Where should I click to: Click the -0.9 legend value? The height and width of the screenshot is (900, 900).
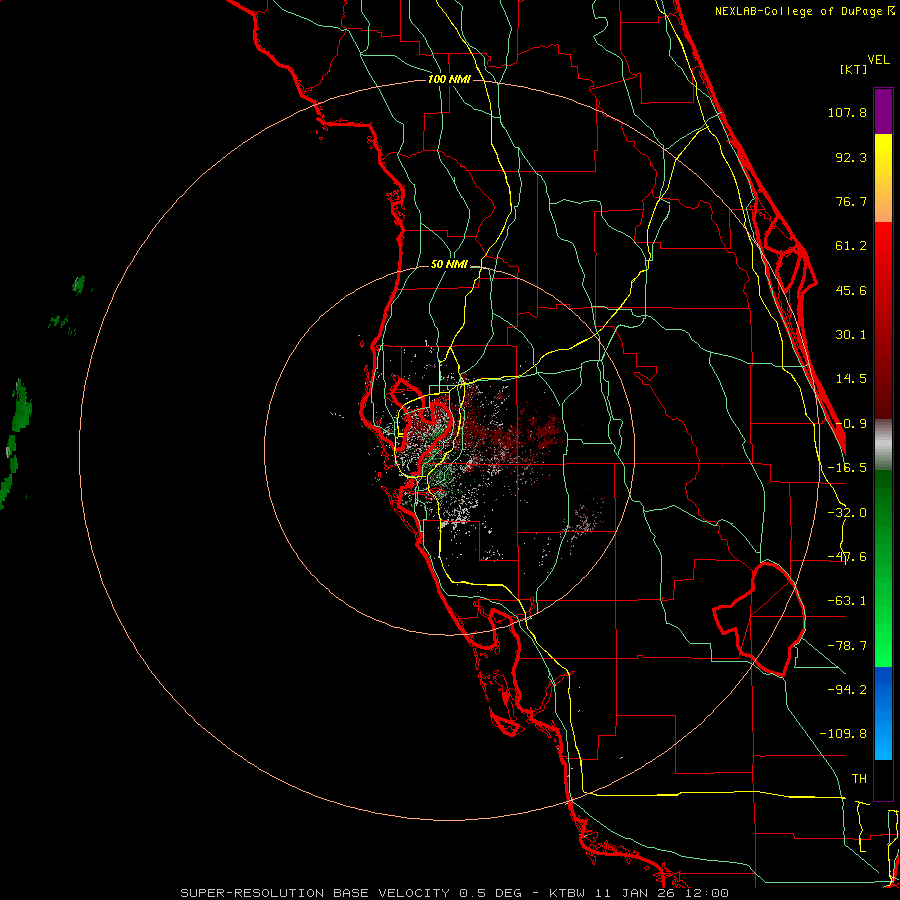pyautogui.click(x=851, y=424)
